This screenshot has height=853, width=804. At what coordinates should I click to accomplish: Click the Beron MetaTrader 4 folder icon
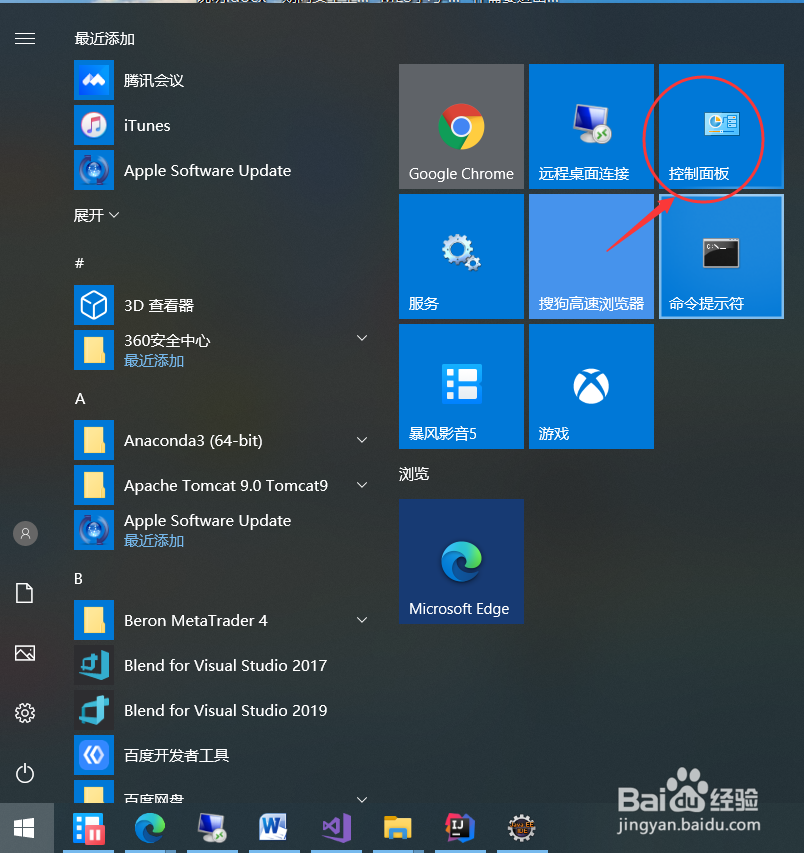[94, 620]
